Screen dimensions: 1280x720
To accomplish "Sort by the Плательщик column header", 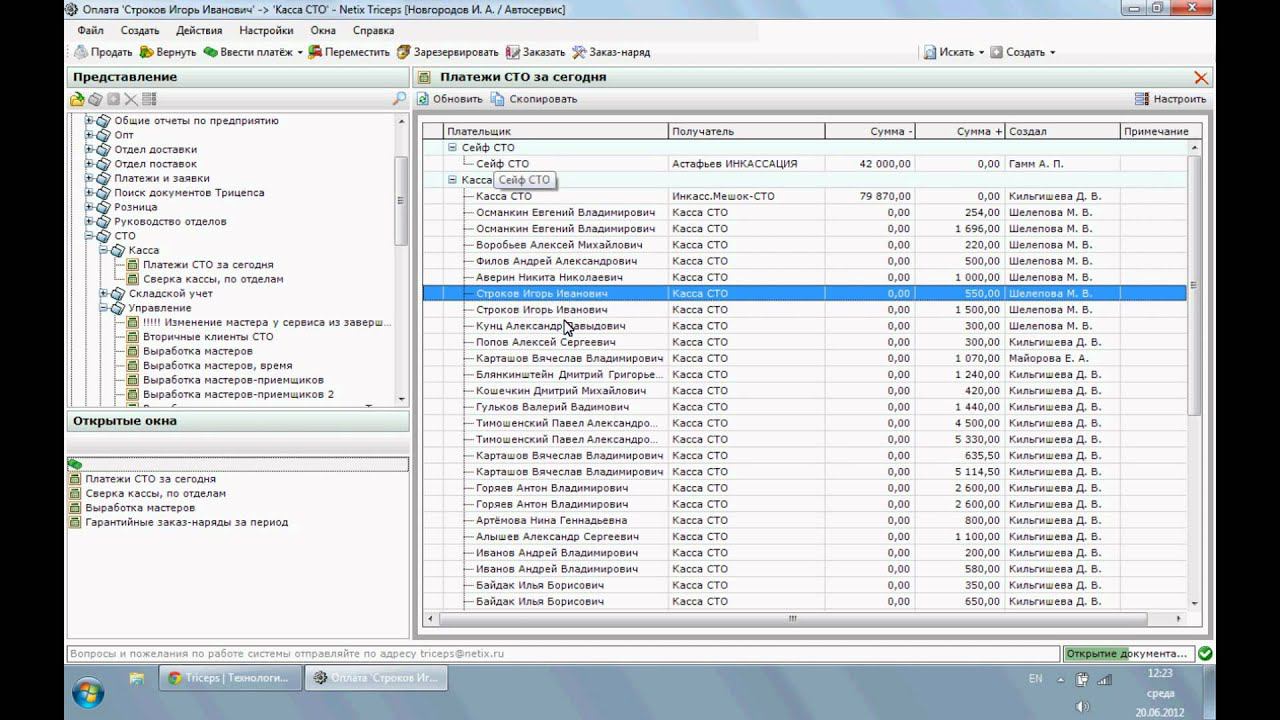I will [x=555, y=131].
